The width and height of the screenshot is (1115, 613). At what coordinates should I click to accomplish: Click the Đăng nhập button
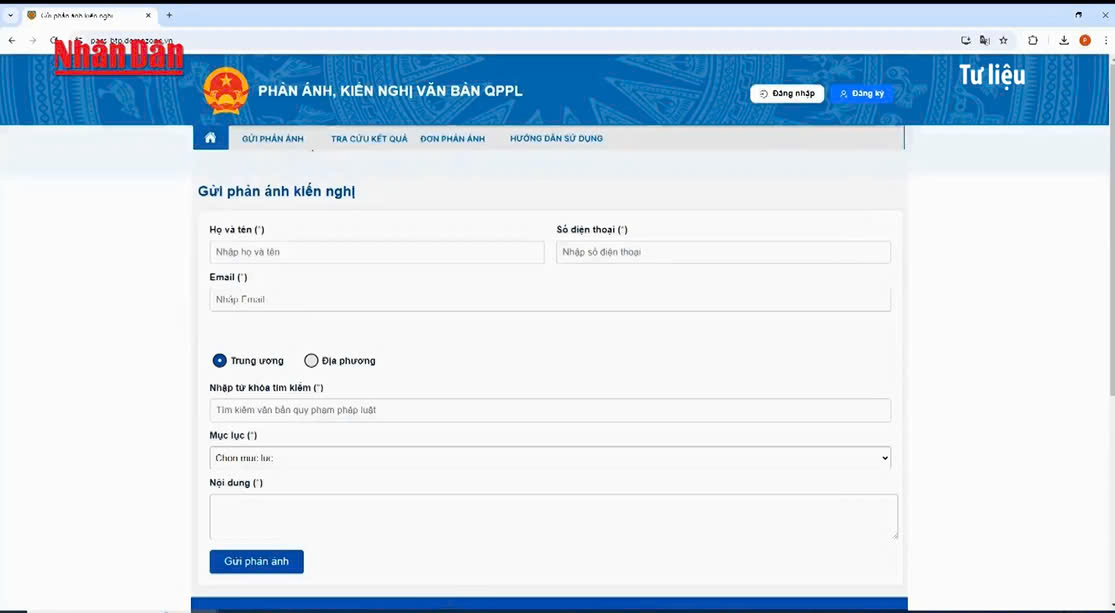point(787,94)
